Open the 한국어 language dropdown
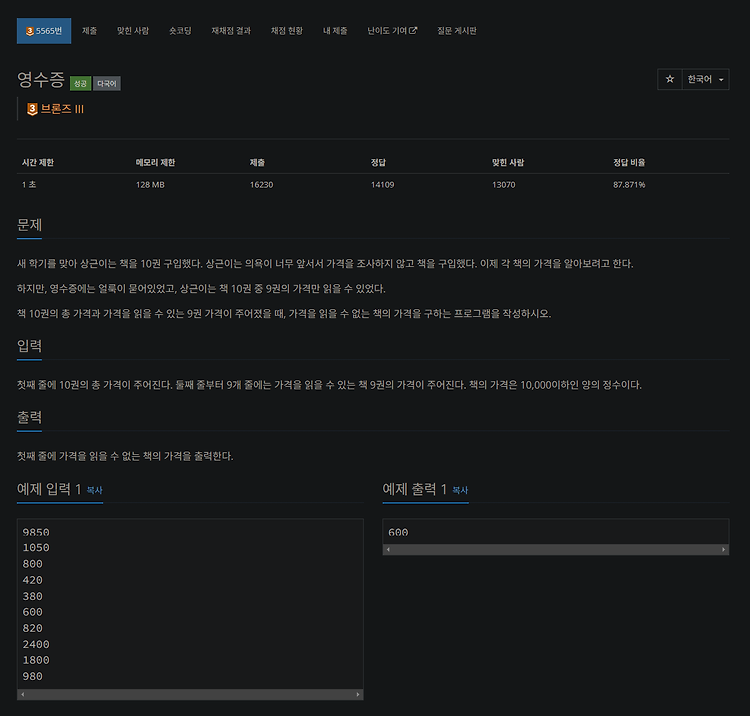 (706, 79)
